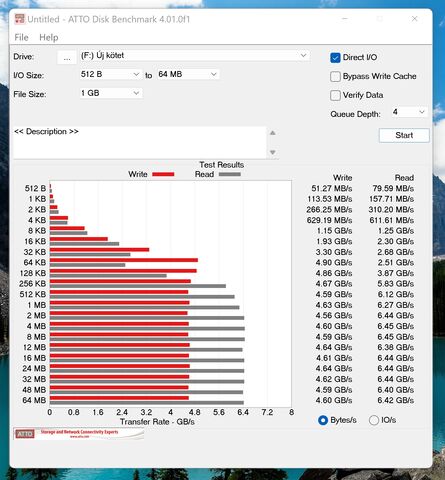Click the 2.51 GB/s read value
Image resolution: width=445 pixels, height=480 pixels.
pyautogui.click(x=396, y=263)
